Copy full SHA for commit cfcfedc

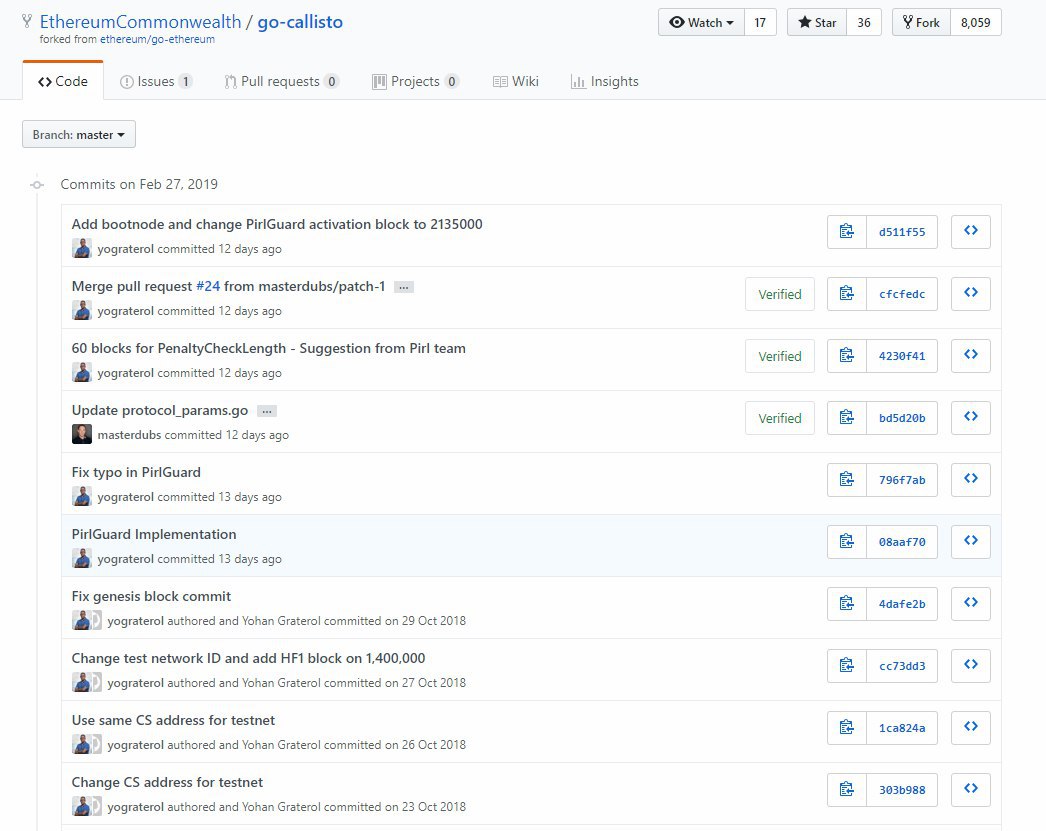pyautogui.click(x=847, y=293)
